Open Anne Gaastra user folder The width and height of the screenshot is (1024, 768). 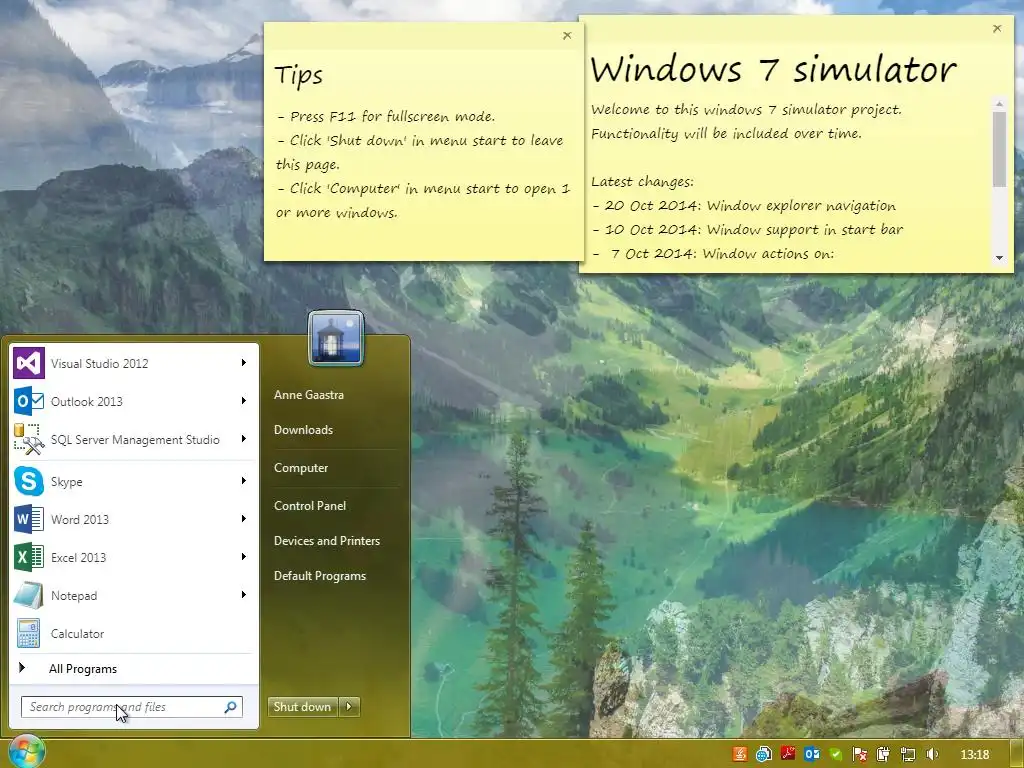pyautogui.click(x=309, y=394)
